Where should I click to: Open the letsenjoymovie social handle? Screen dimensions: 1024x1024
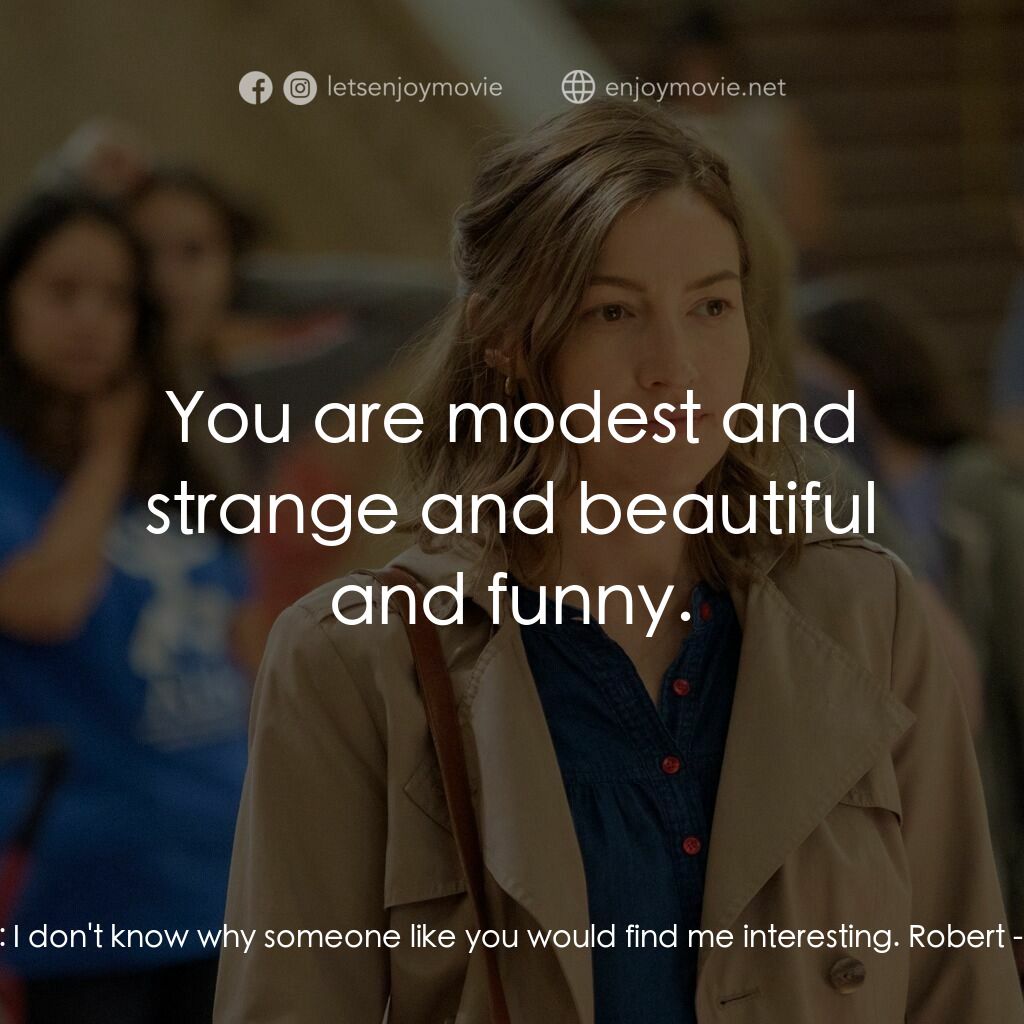(x=414, y=88)
